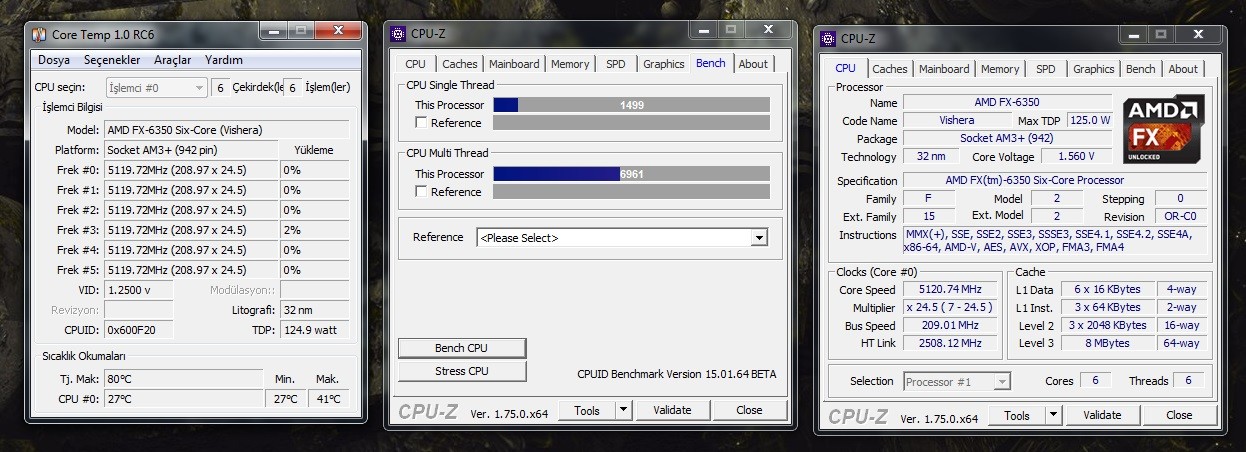
Task: Open Mainboard tab in right CPU-Z window
Action: (x=944, y=69)
